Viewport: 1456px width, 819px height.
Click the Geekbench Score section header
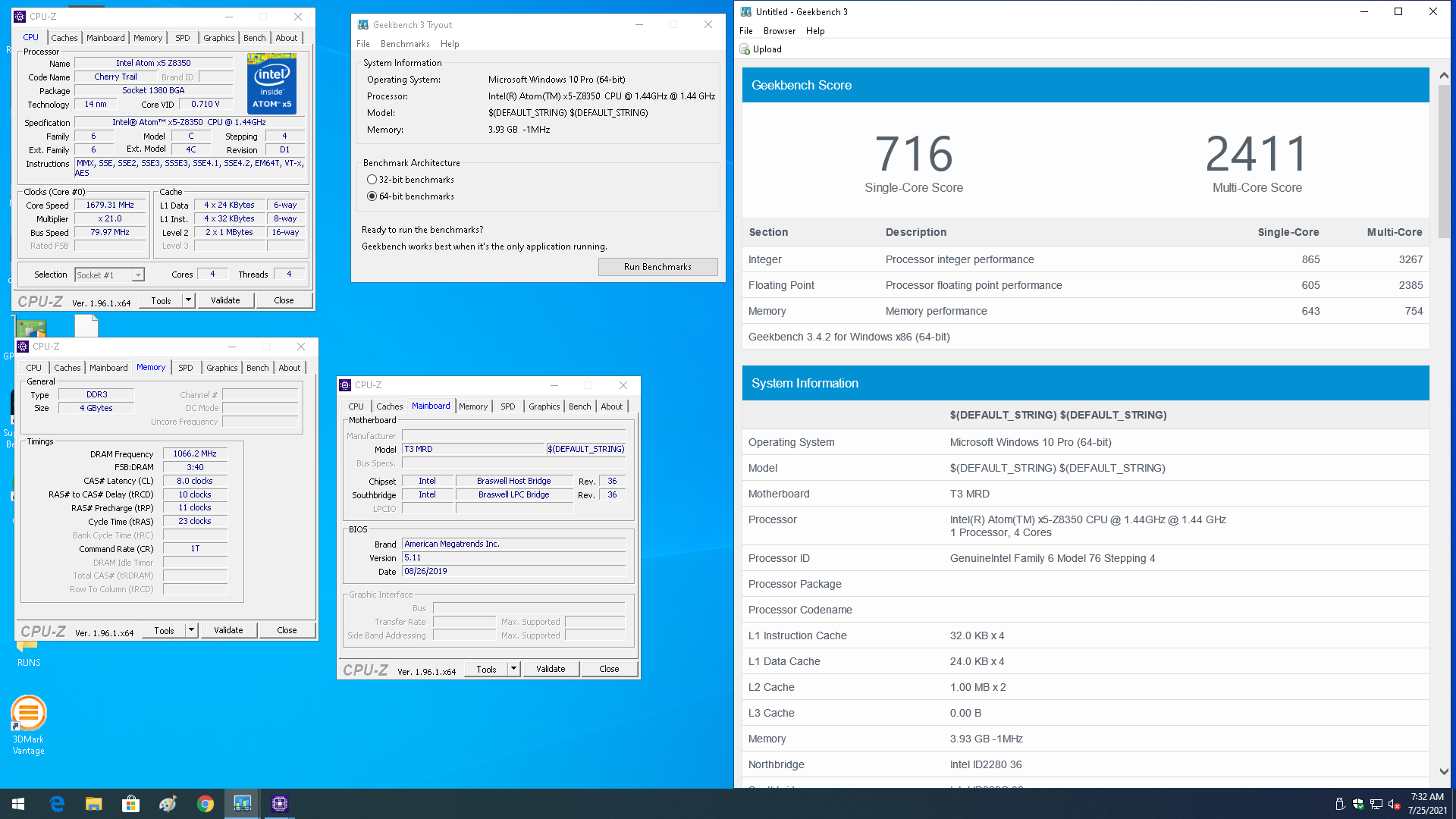click(1086, 85)
